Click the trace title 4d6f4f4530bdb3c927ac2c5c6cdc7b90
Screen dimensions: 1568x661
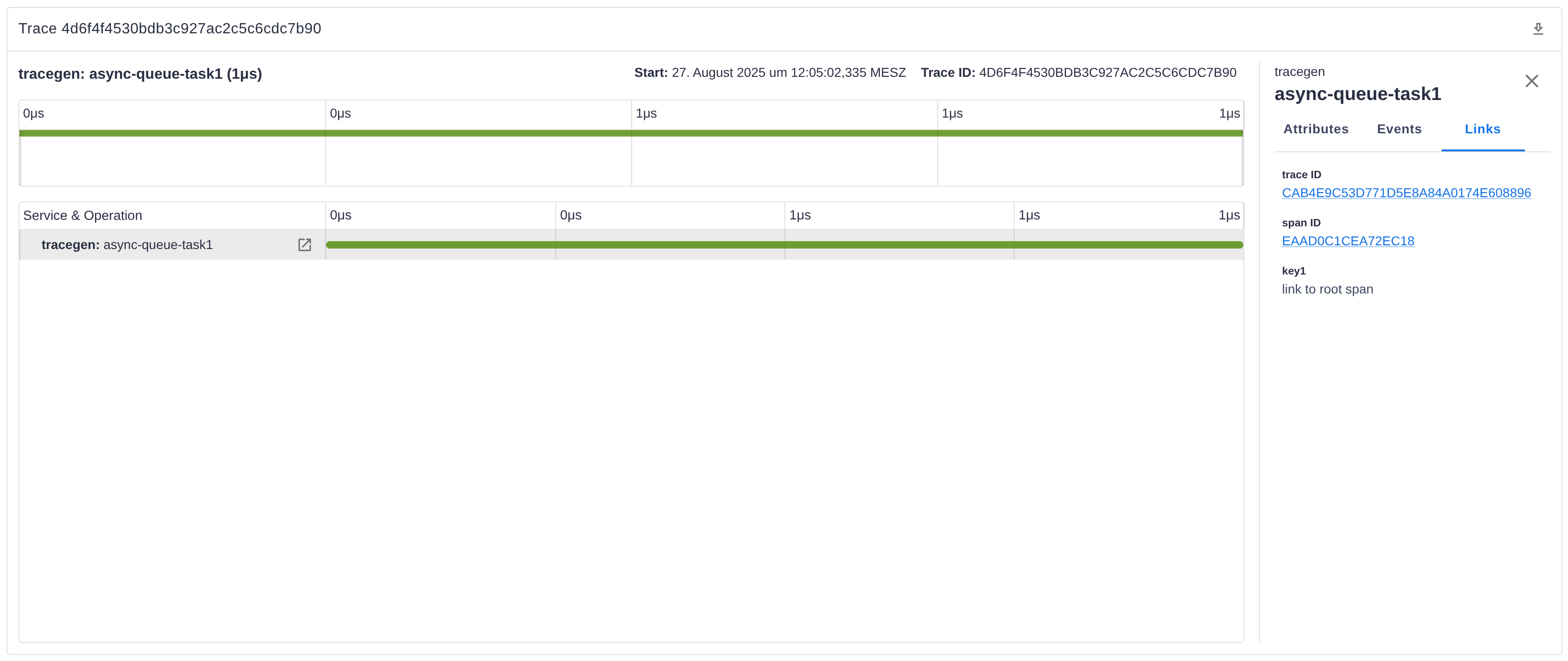tap(169, 29)
